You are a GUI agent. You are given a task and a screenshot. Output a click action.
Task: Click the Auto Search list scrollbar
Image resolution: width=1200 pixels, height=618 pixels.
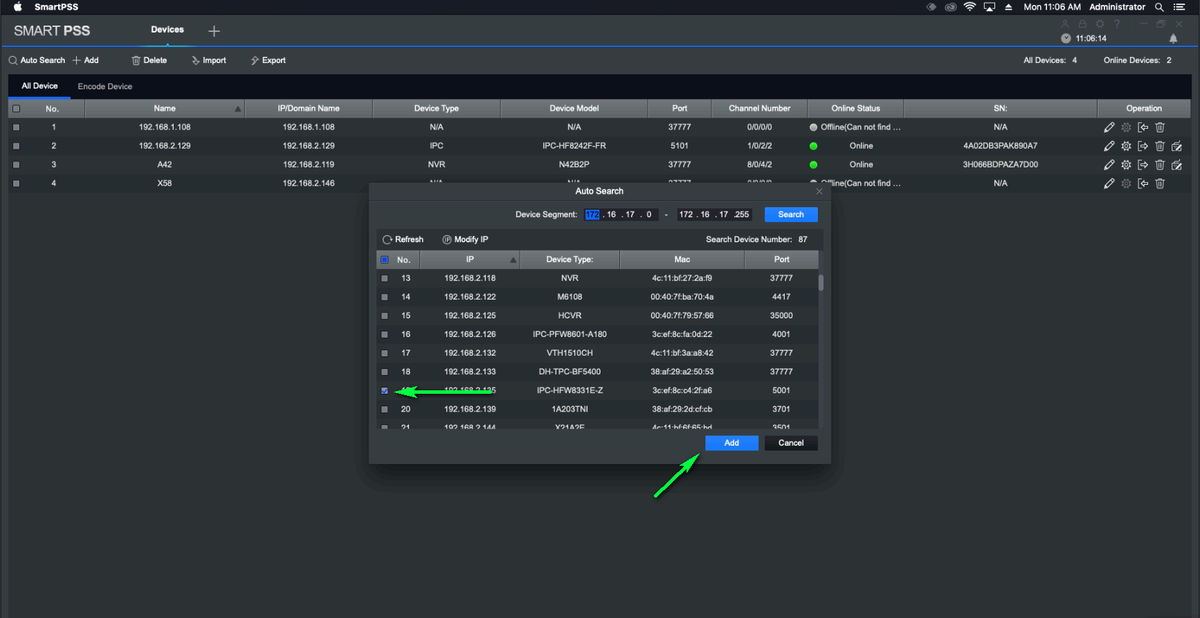coord(821,283)
